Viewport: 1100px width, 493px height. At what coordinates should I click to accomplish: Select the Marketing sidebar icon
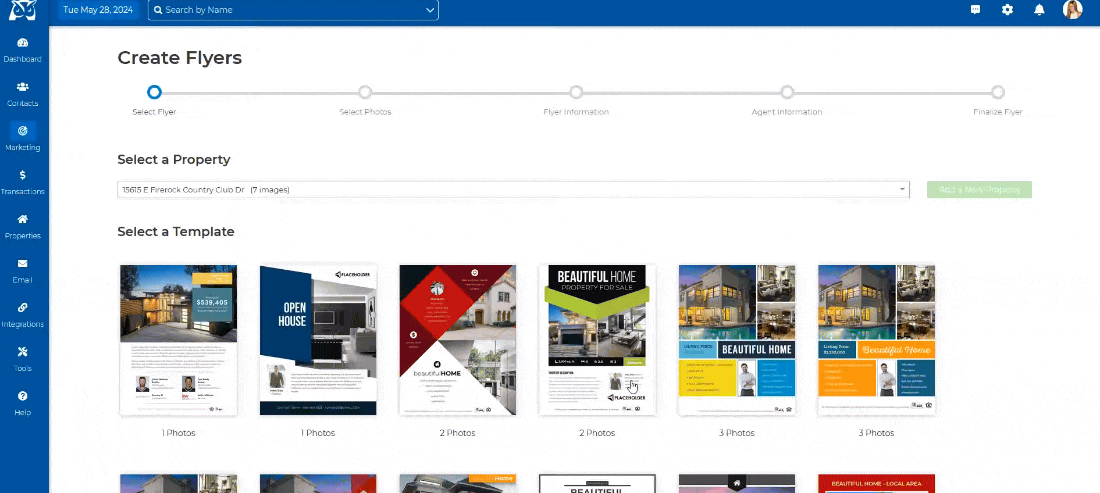pyautogui.click(x=22, y=130)
